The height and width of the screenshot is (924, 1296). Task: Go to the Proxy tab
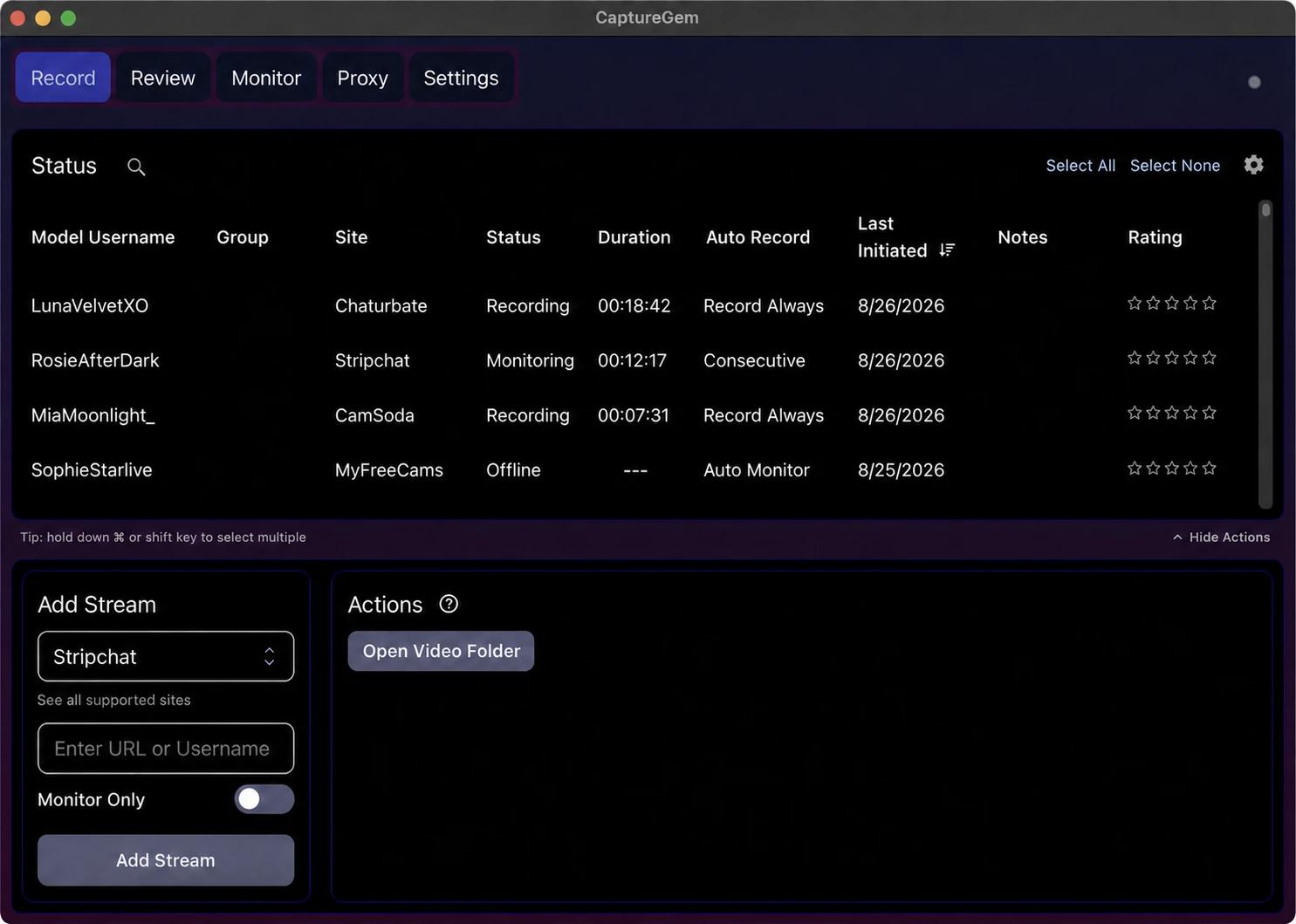point(362,78)
